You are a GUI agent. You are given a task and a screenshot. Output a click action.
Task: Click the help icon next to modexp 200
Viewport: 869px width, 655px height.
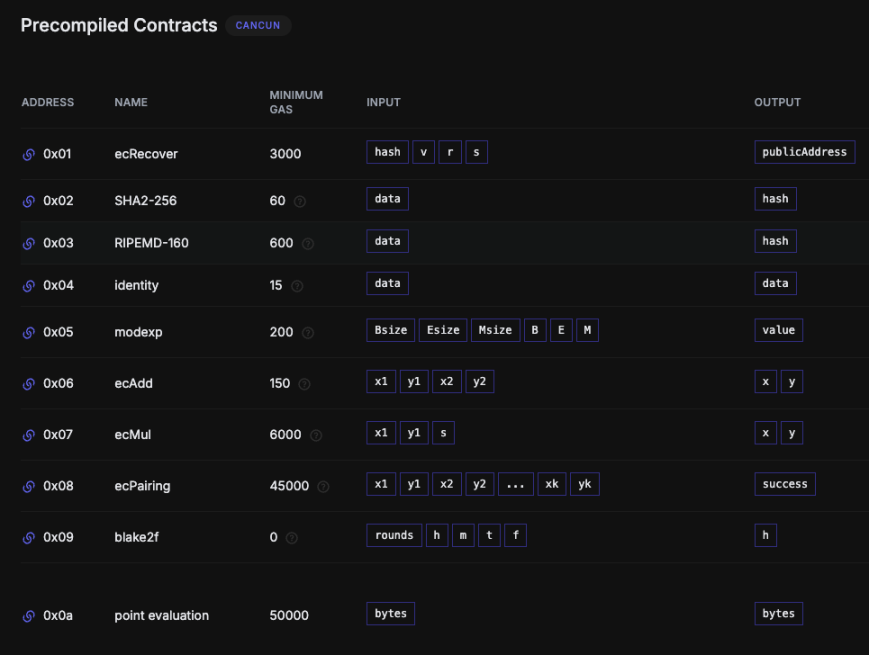pos(308,333)
